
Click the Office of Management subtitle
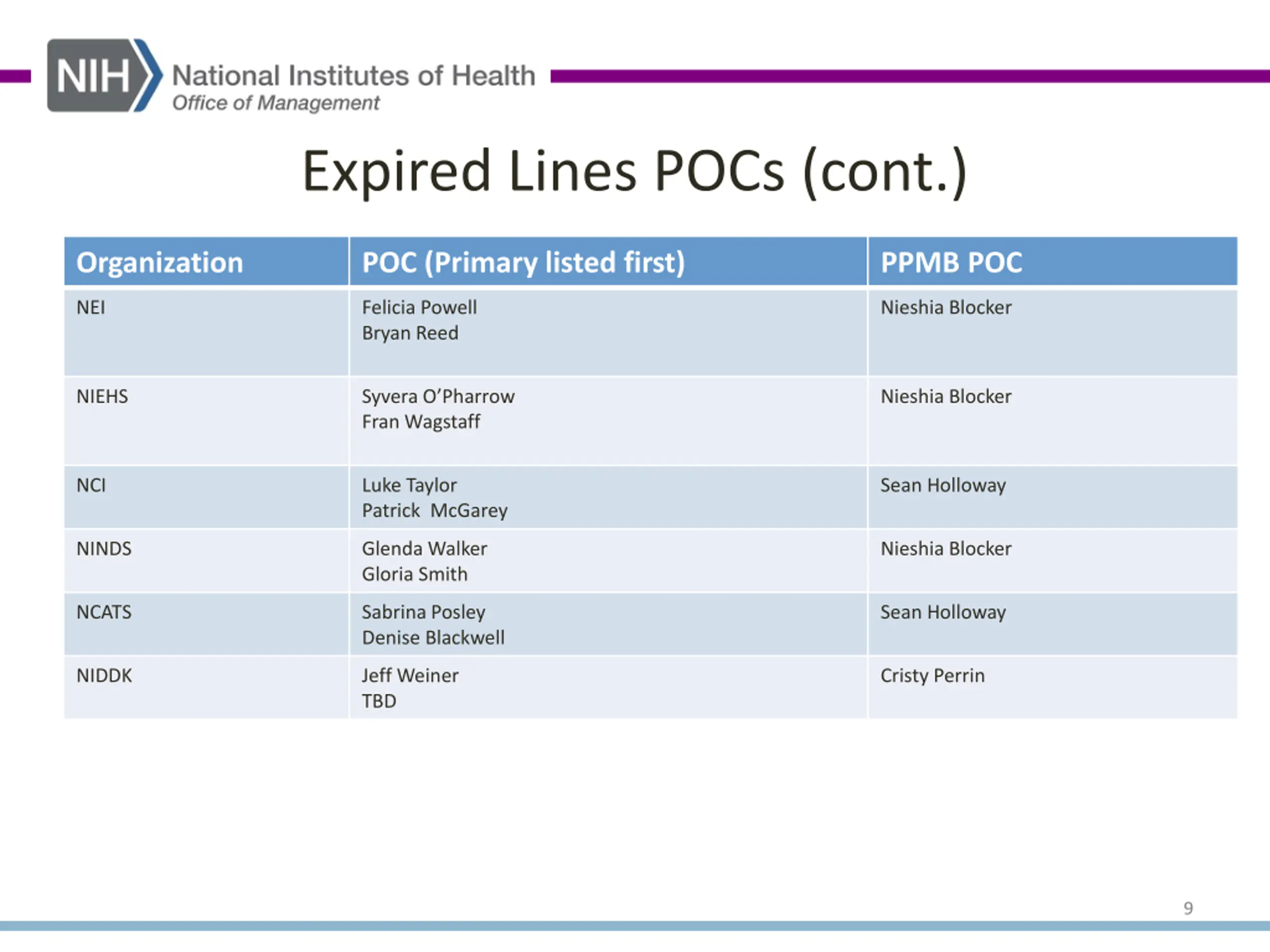[x=276, y=103]
